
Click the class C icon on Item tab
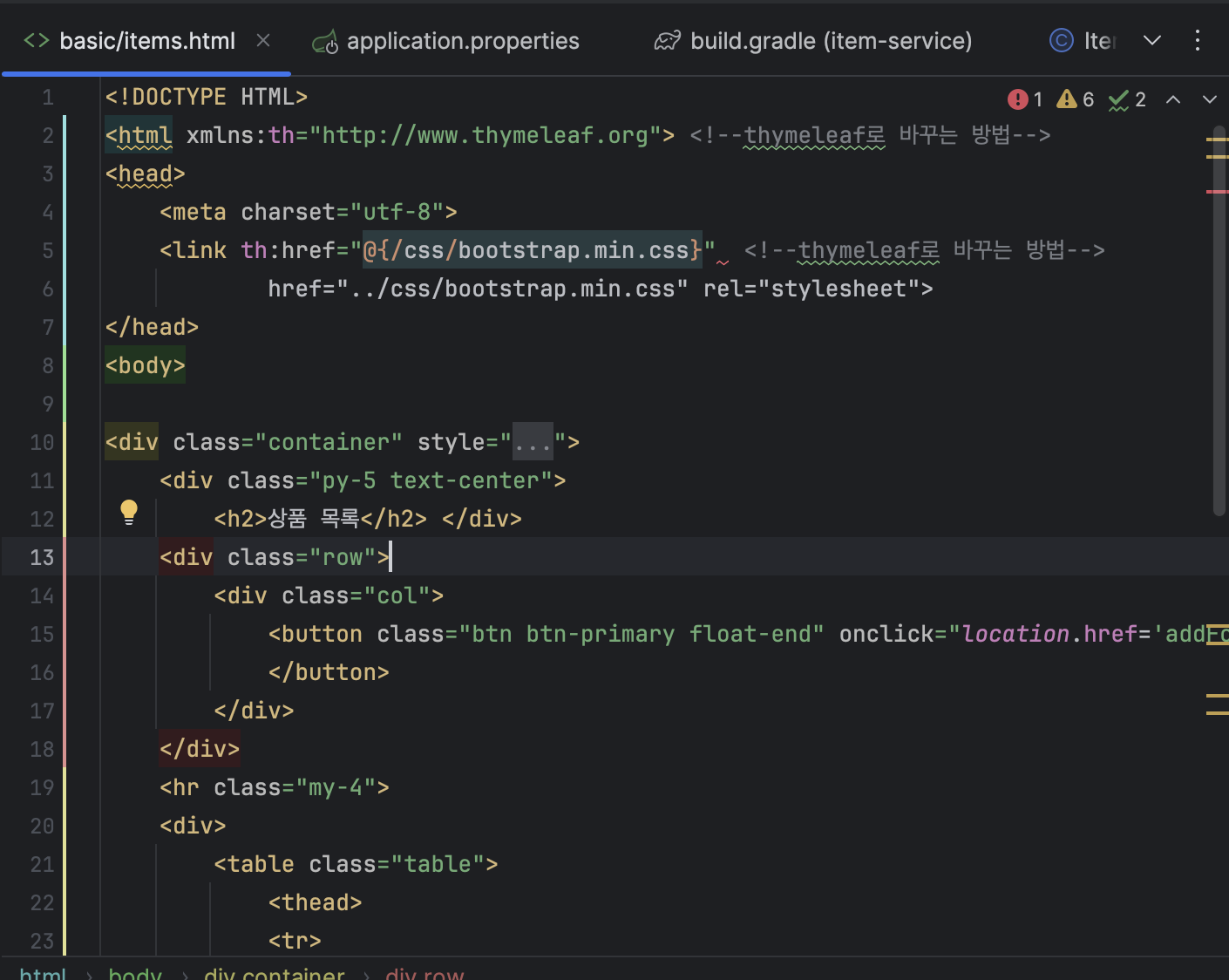coord(1061,40)
